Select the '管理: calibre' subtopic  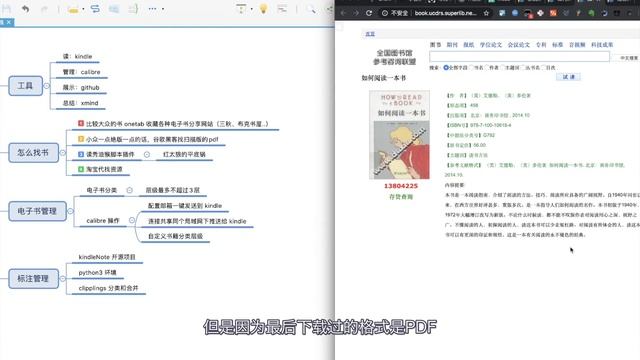coord(81,72)
